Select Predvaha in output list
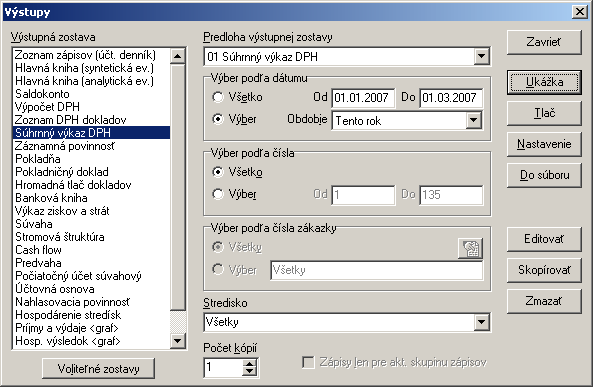Image resolution: width=593 pixels, height=387 pixels. pos(92,263)
